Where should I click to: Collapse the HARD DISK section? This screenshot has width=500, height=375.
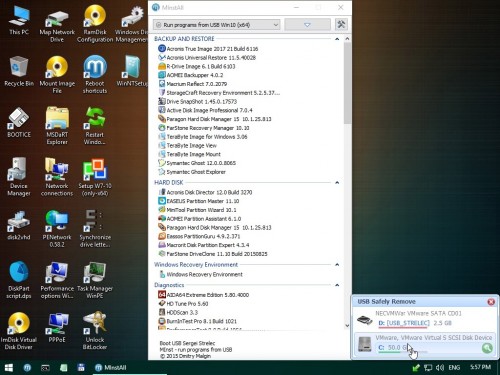(x=337, y=183)
